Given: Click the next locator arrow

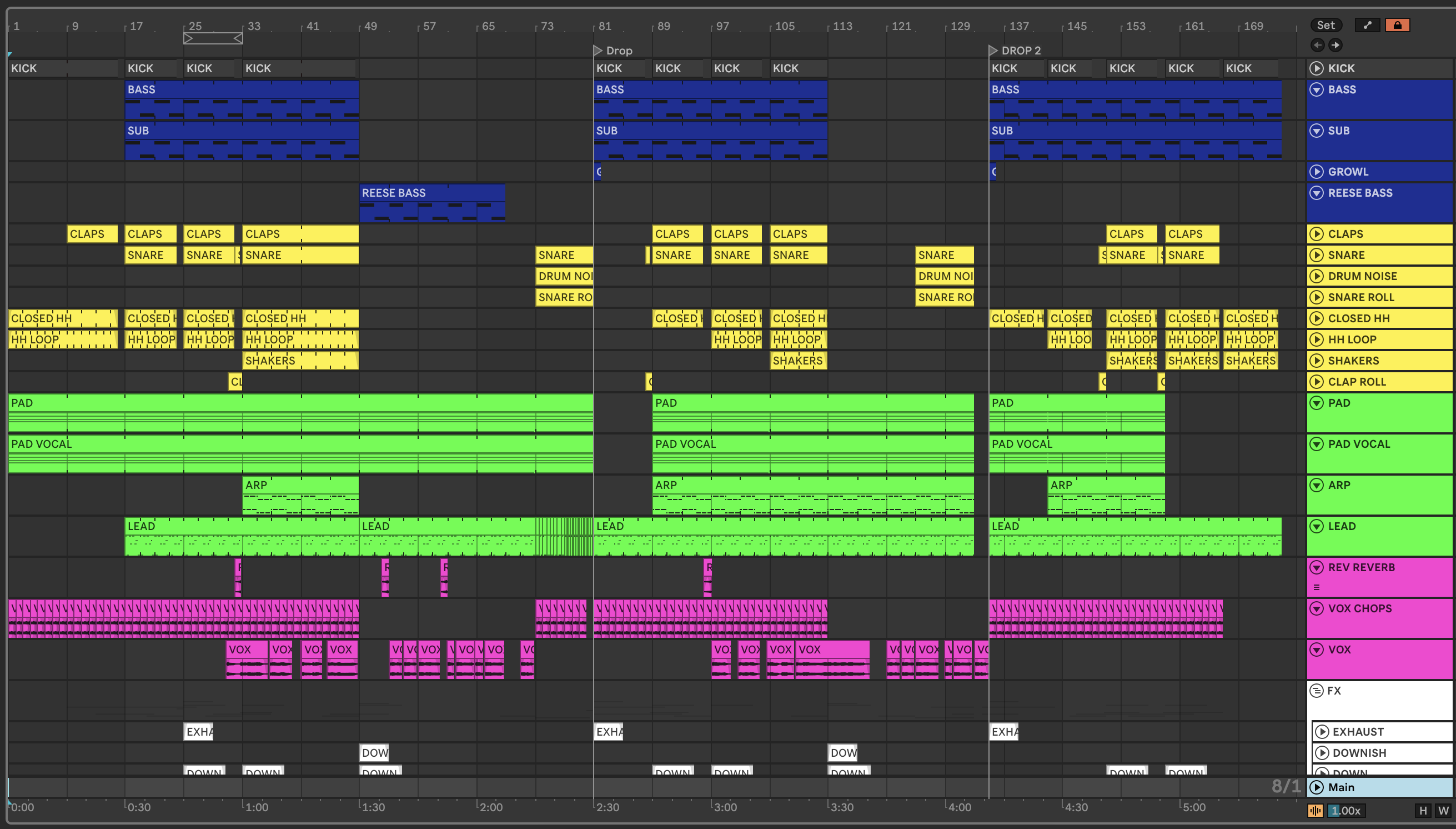Looking at the screenshot, I should coord(1335,45).
